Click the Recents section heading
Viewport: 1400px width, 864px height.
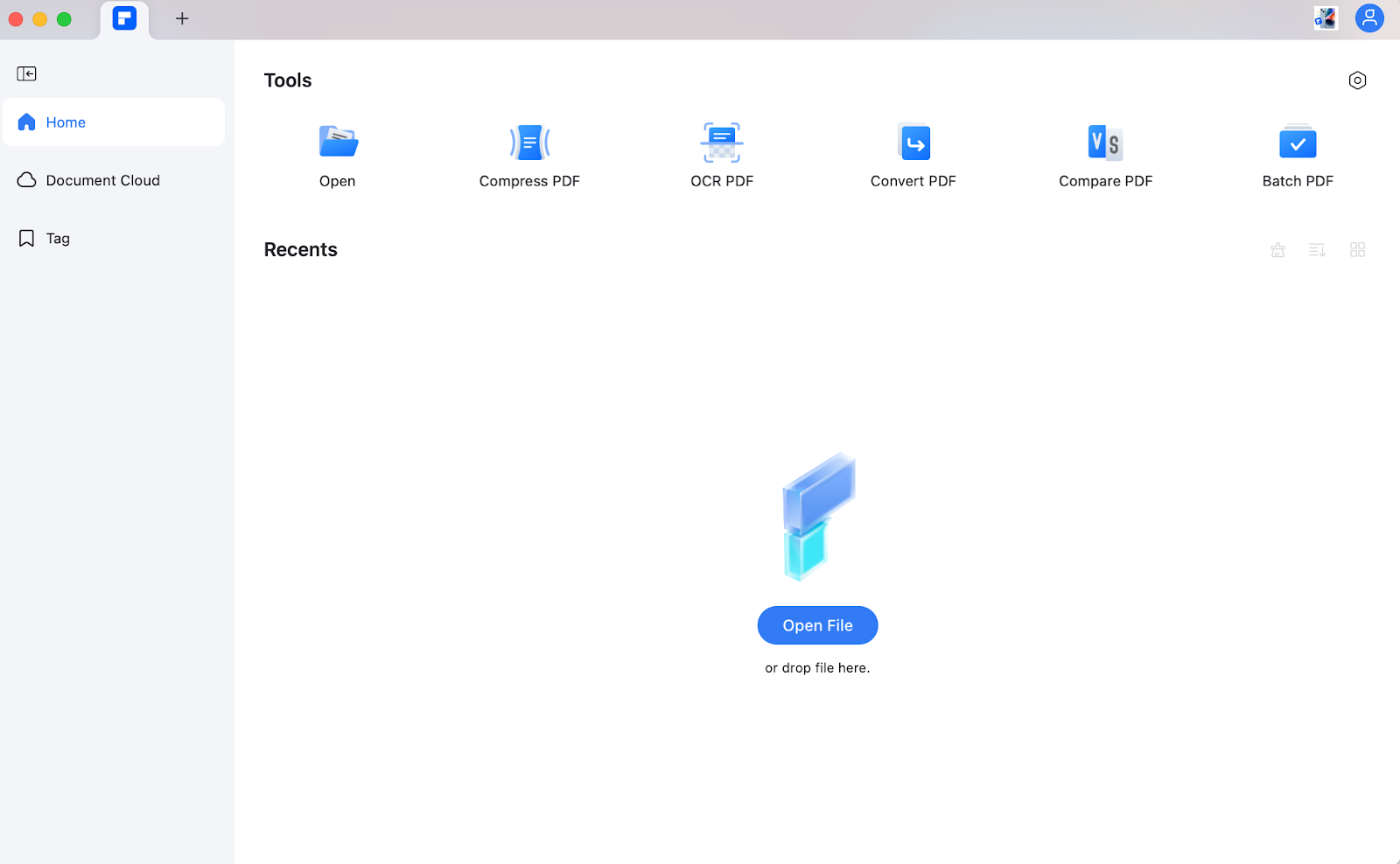[301, 250]
